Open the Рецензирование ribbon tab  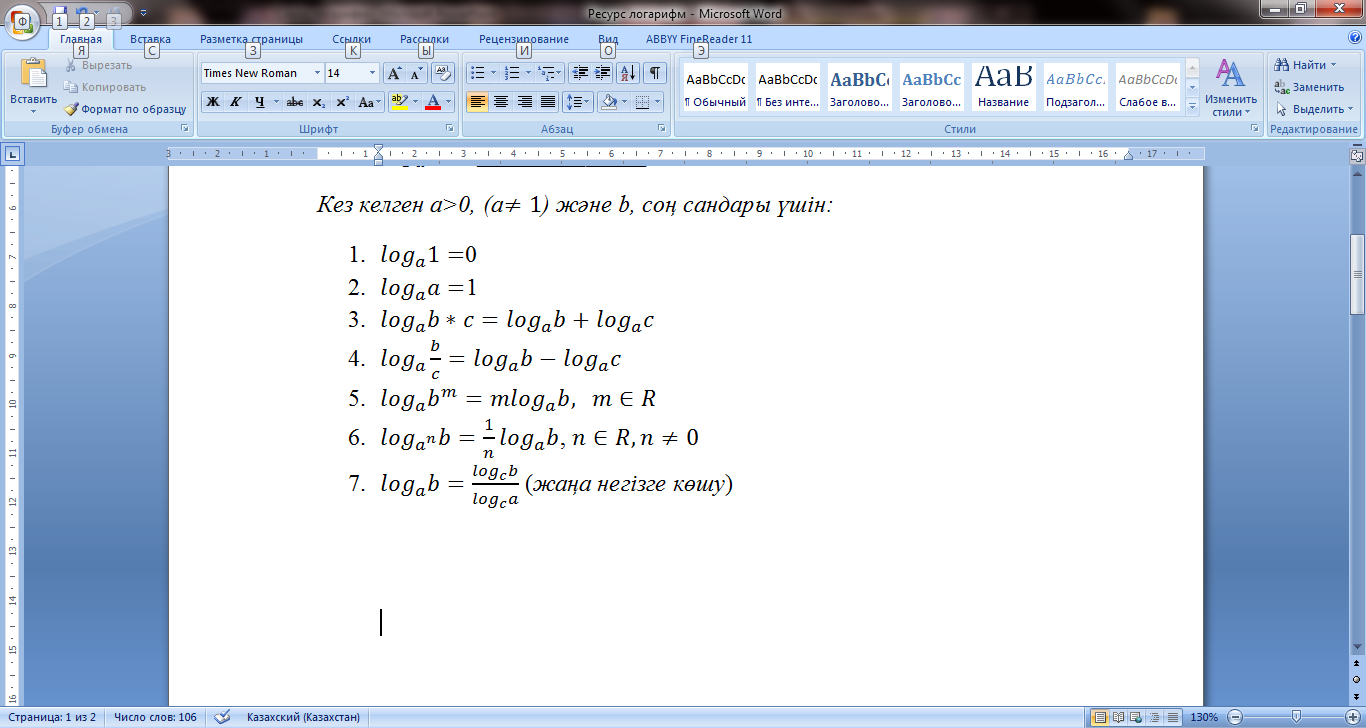pyautogui.click(x=524, y=39)
